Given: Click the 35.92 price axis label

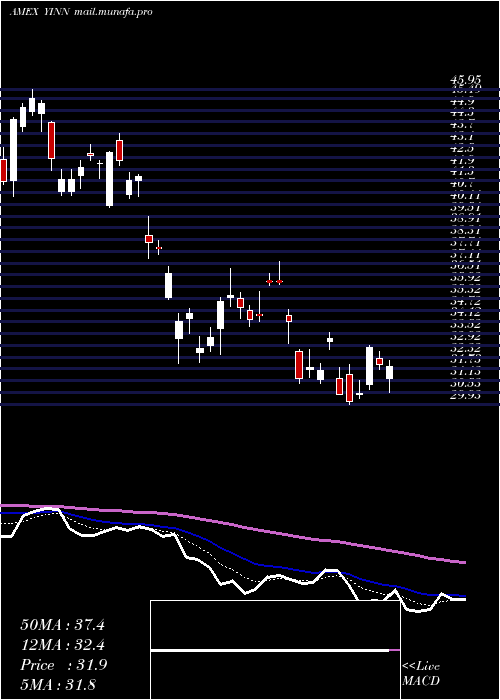Looking at the screenshot, I should coord(466,277).
